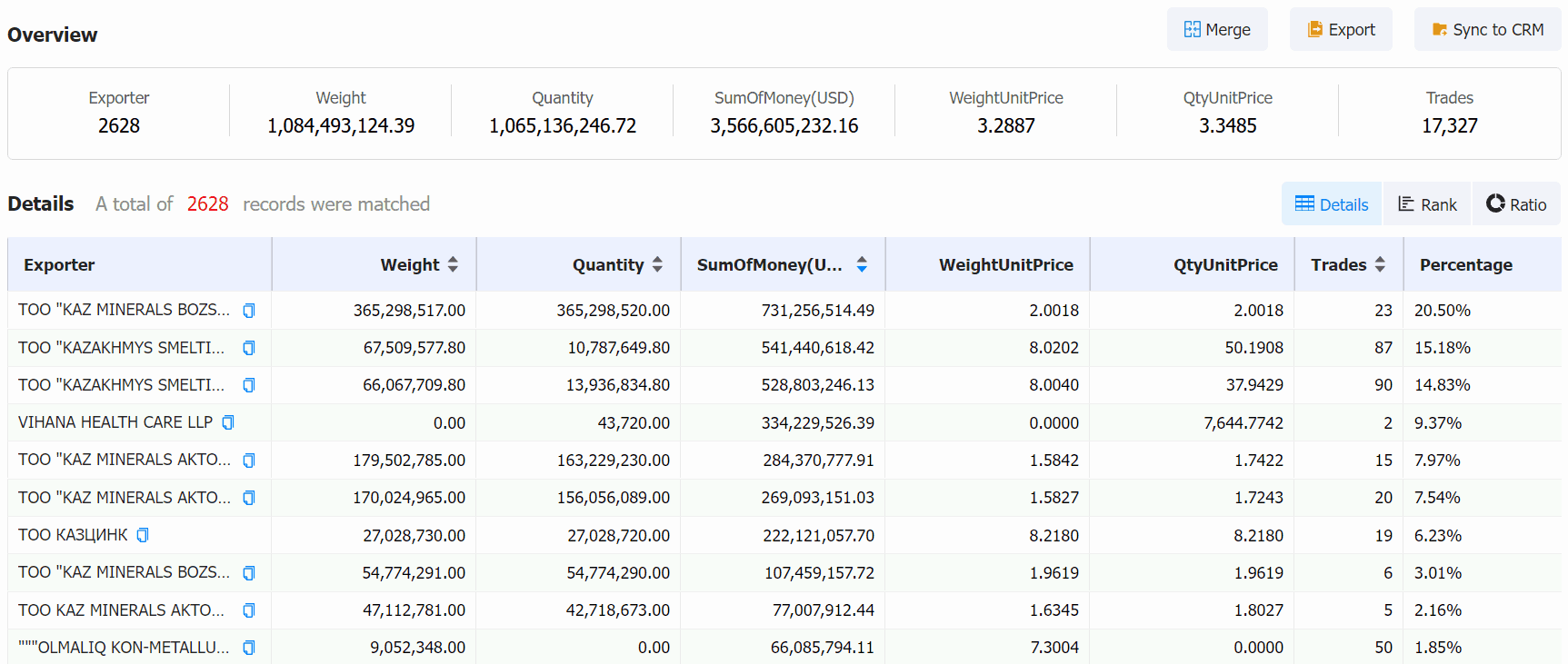Open VIHANA HEALTH CARE LLP exporter link
Screen dimensions: 1568x664
[115, 422]
